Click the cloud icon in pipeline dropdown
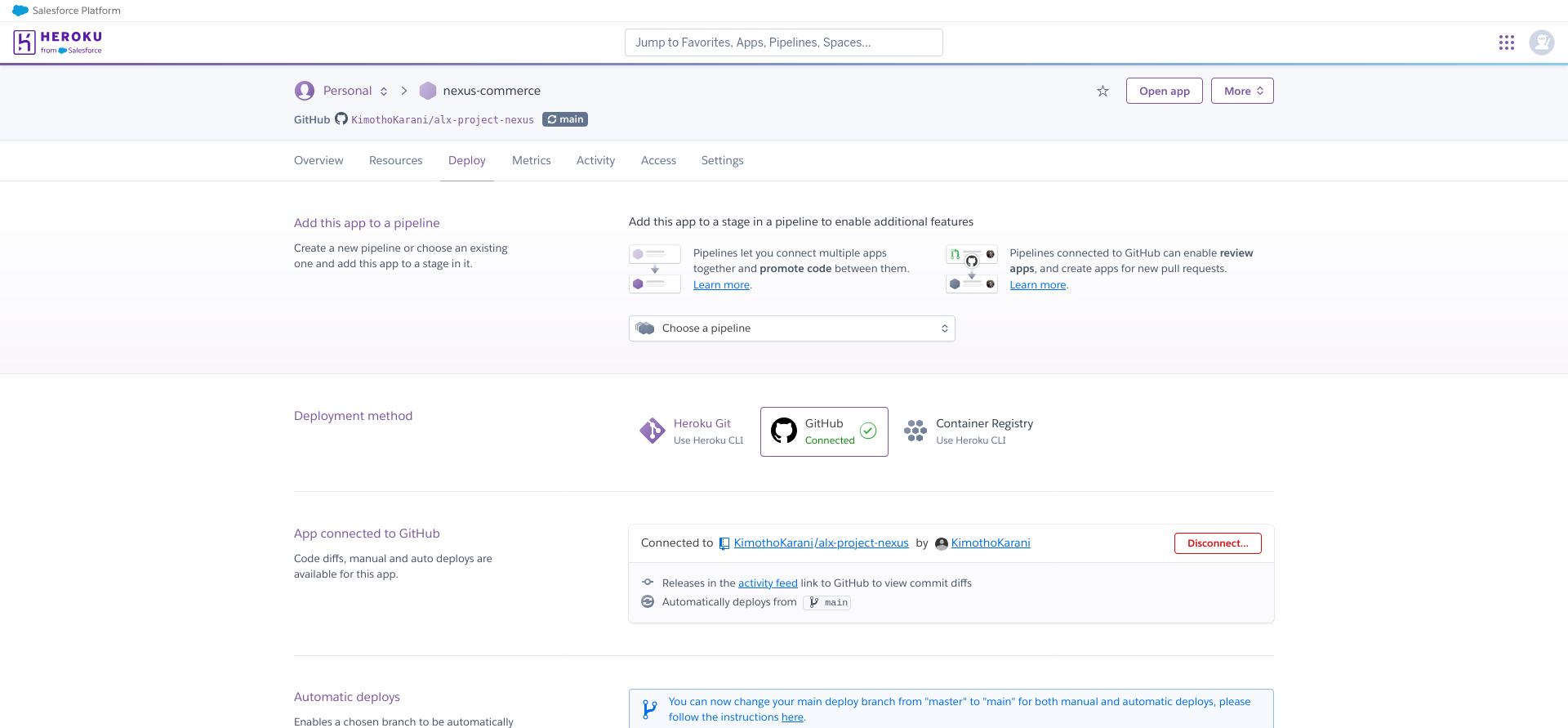Screen dimensions: 1568x728 point(645,328)
